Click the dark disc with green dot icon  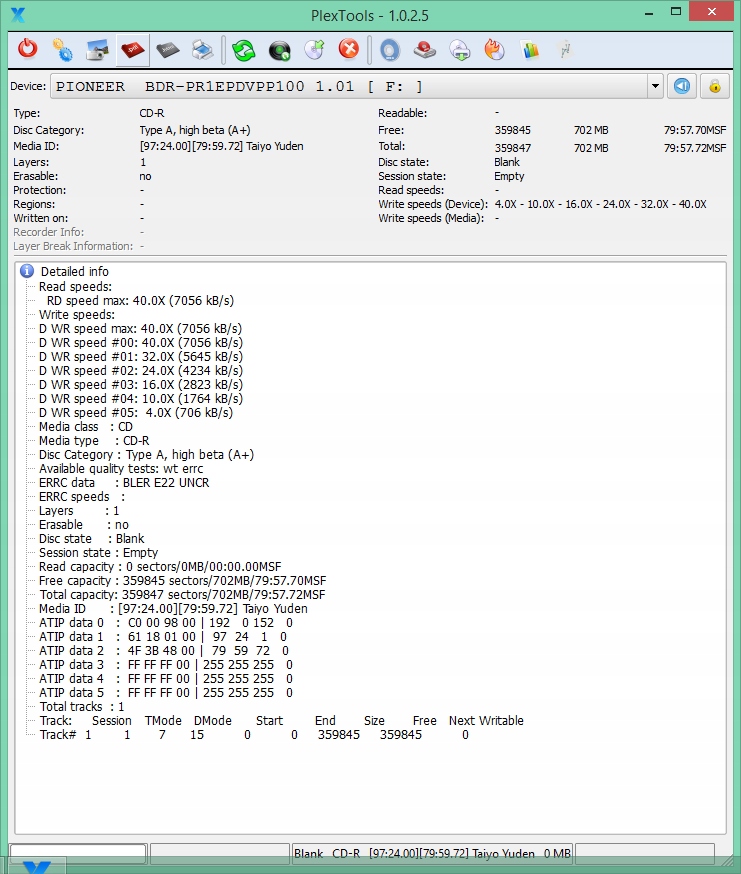(279, 49)
